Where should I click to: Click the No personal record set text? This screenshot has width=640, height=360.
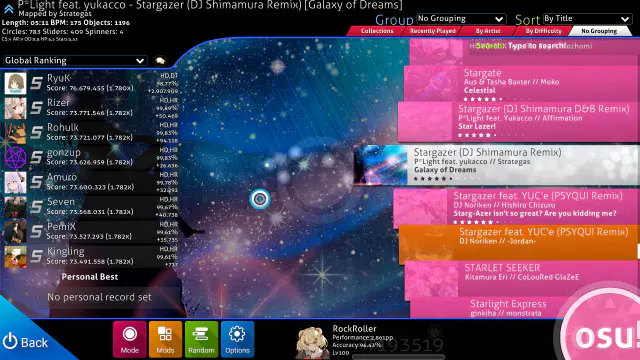[99, 297]
